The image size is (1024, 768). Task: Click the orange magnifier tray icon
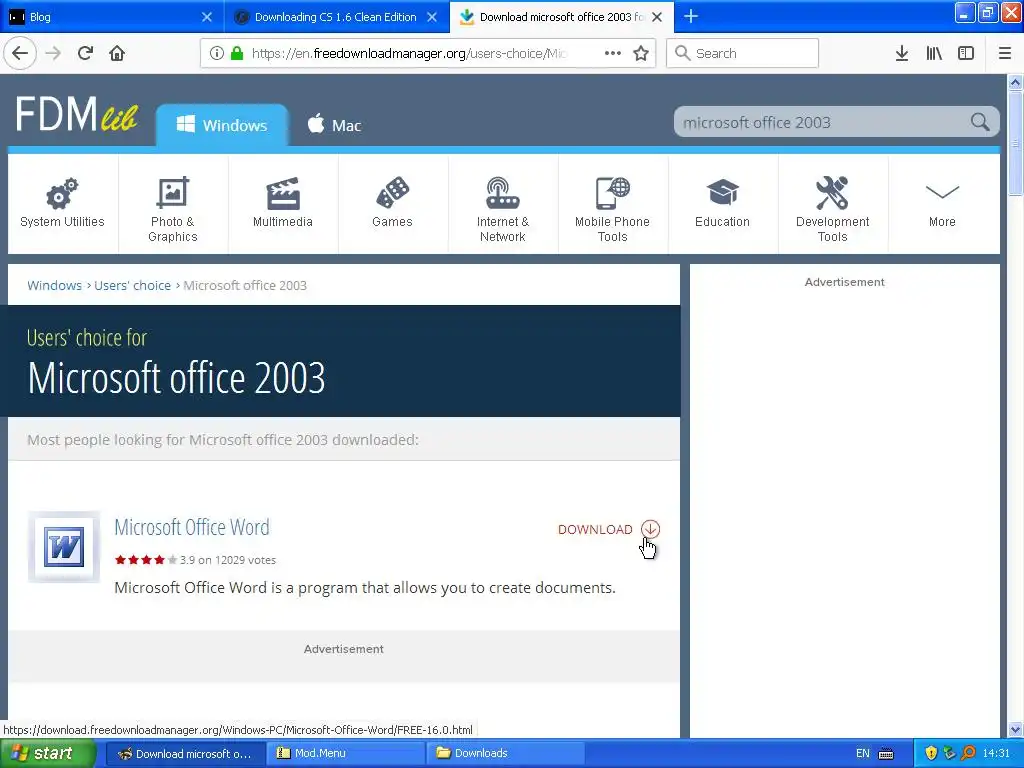(968, 753)
